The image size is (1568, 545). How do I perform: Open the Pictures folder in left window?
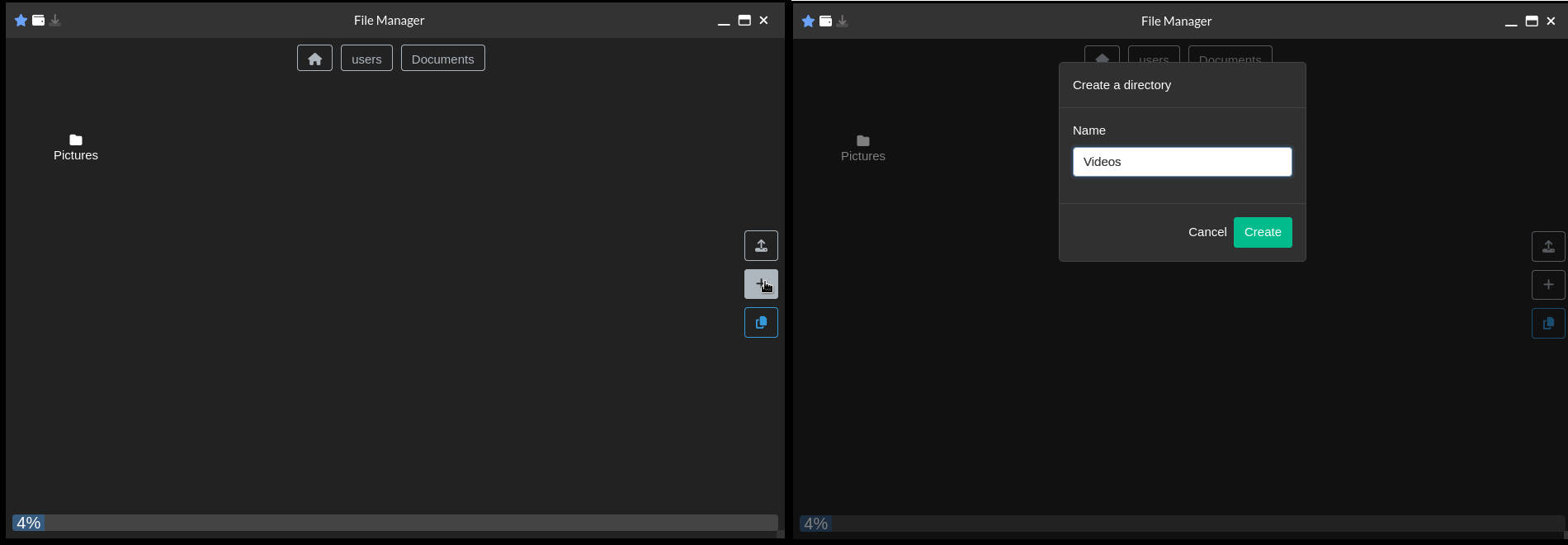tap(76, 147)
